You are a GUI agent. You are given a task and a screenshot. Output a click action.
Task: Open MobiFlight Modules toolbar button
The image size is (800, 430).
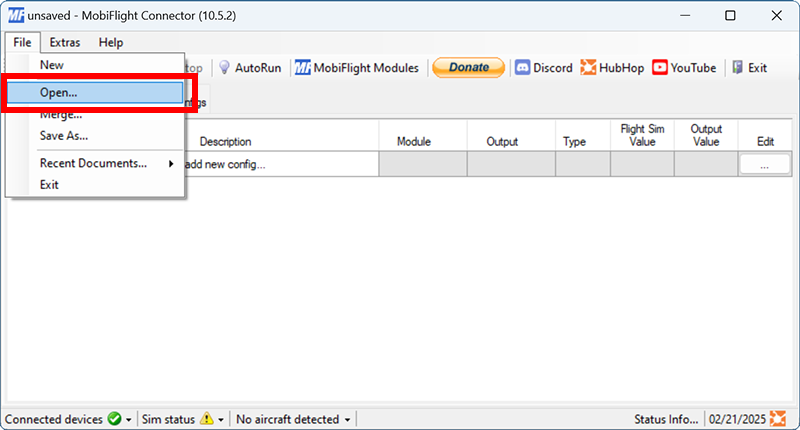[x=357, y=67]
